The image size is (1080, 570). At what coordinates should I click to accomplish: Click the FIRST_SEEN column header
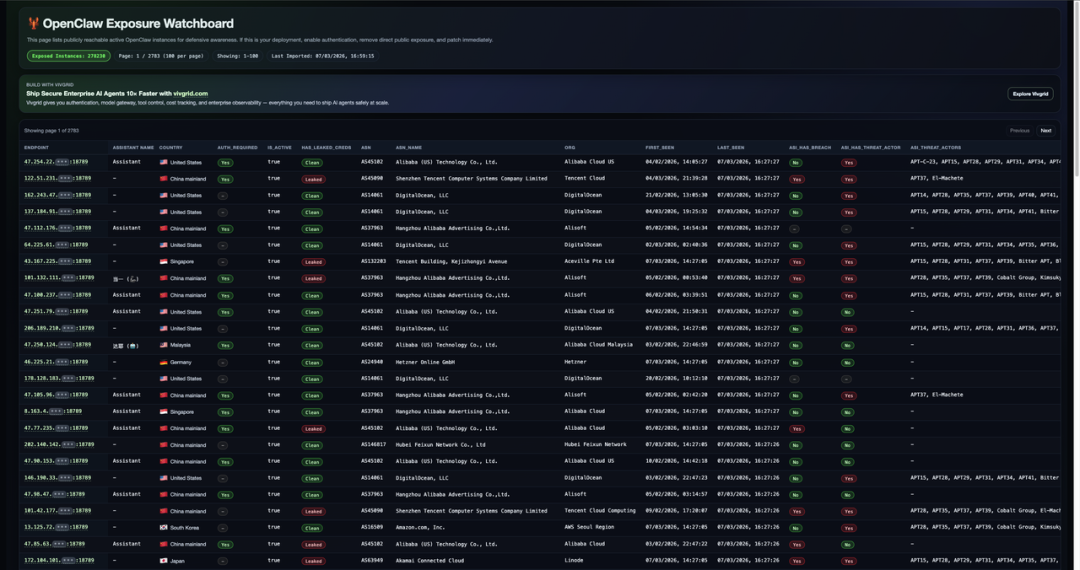coord(660,147)
